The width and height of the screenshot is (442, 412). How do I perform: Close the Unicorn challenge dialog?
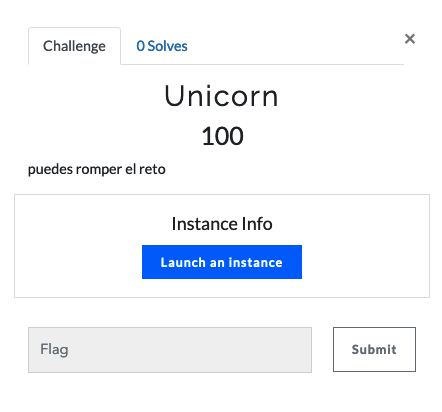click(410, 39)
